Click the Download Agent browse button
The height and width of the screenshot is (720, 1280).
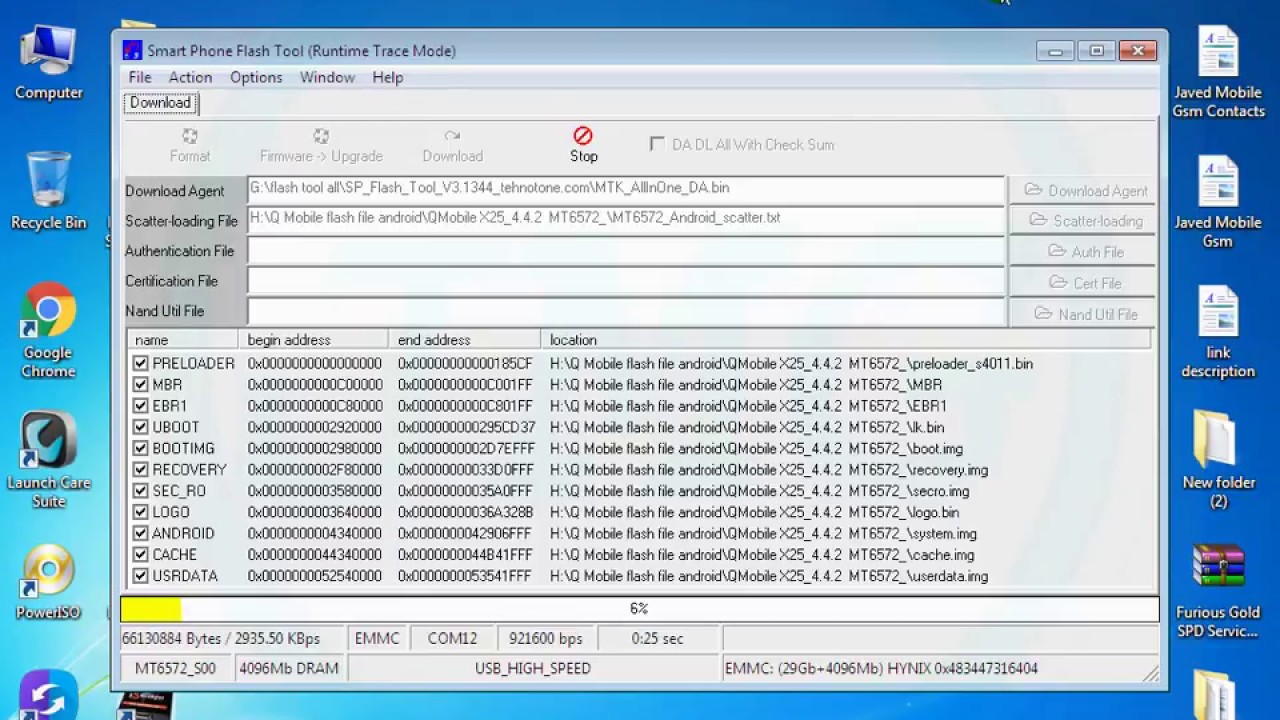point(1083,191)
